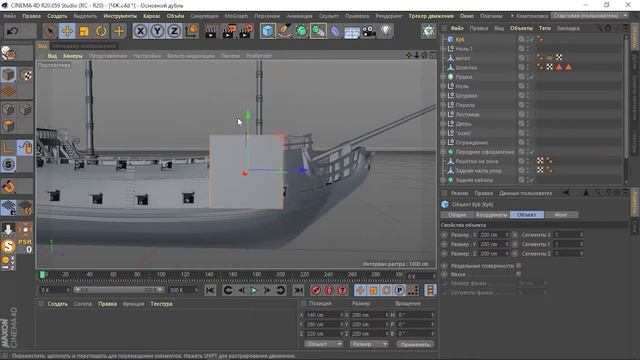
Task: Expand the Лестница object in the tree
Action: pyautogui.click(x=443, y=114)
